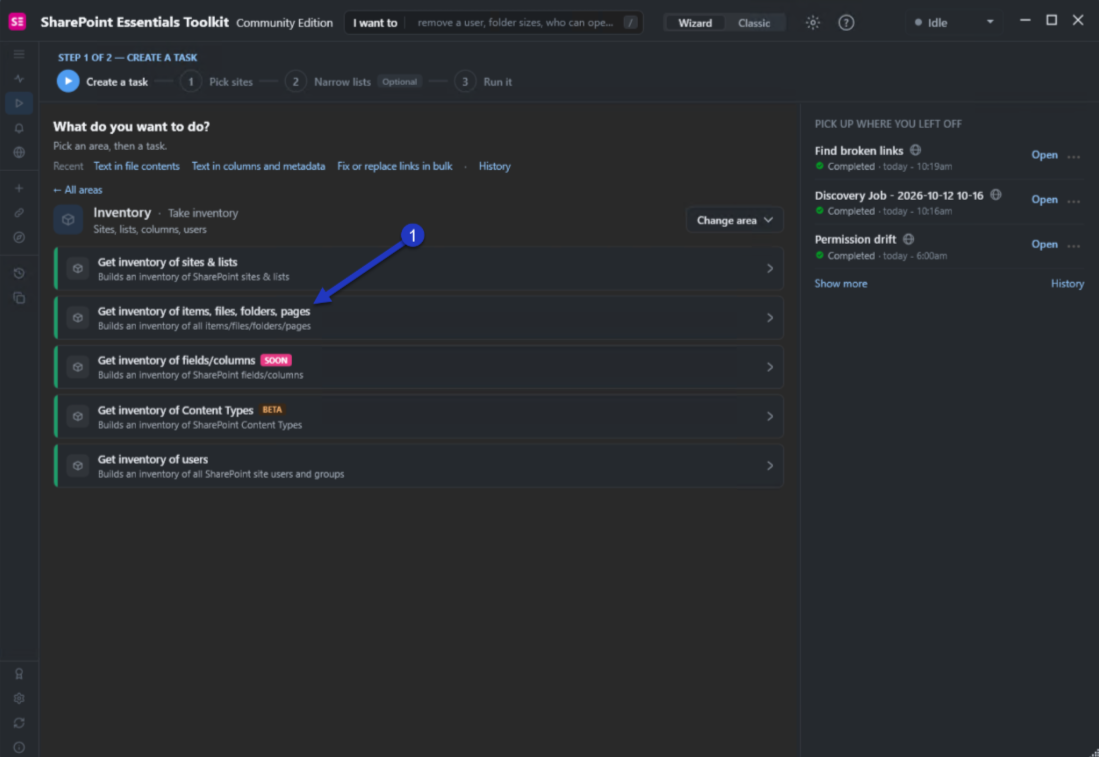Click Open for Permission drift
Image resolution: width=1099 pixels, height=757 pixels.
[x=1044, y=244]
